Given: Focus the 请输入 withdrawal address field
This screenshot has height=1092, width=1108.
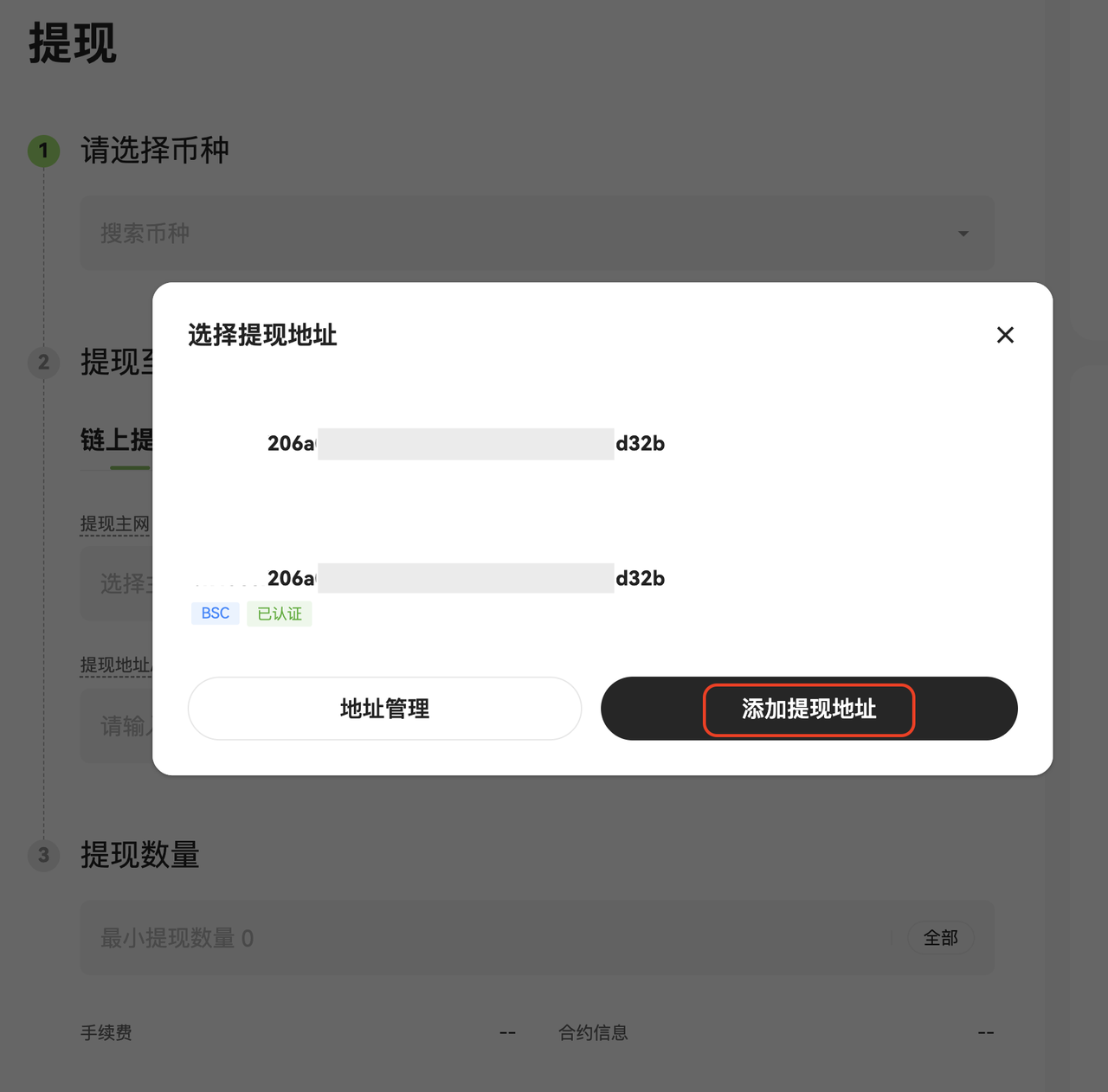Looking at the screenshot, I should tap(121, 726).
